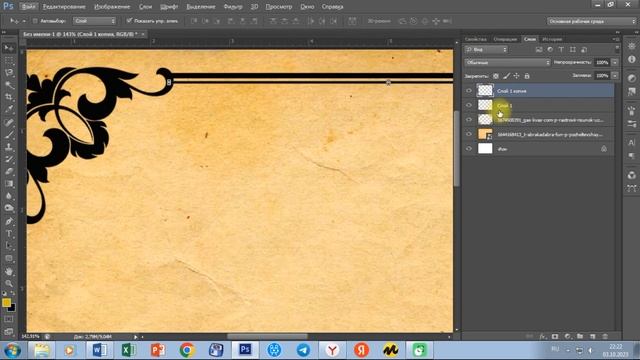
Task: Filter layers by text type
Action: tap(561, 49)
